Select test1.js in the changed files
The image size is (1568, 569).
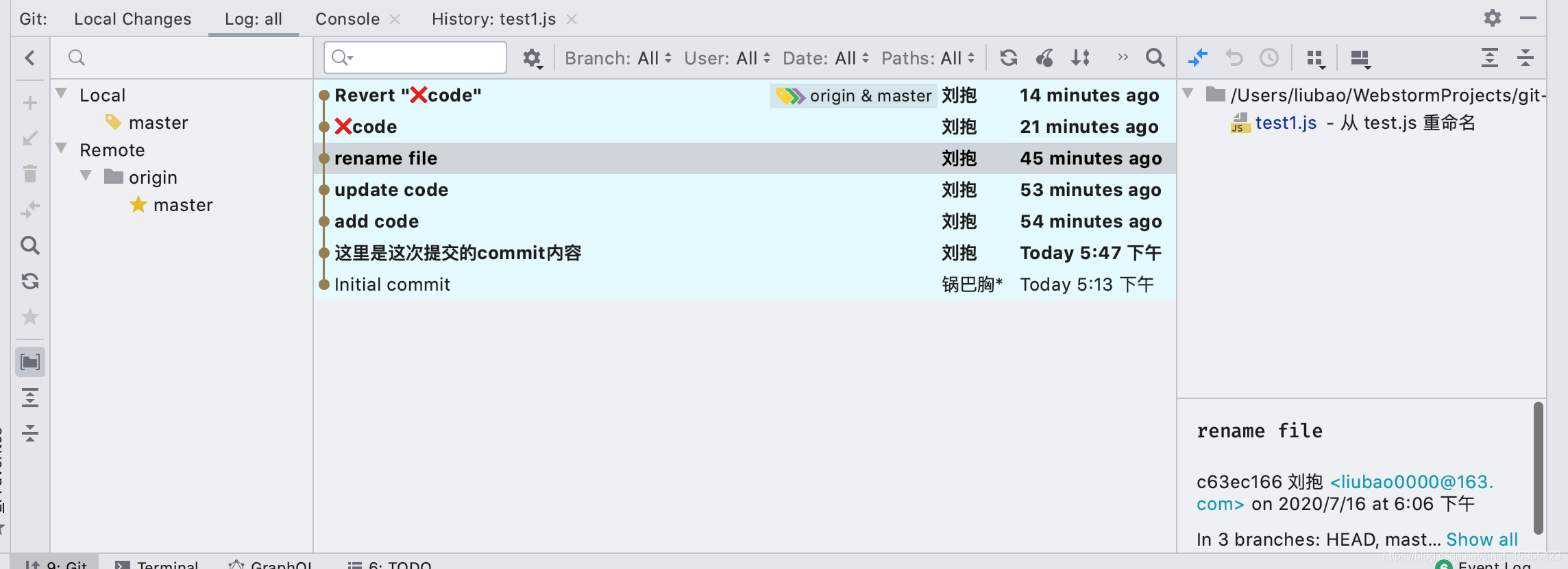coord(1285,123)
